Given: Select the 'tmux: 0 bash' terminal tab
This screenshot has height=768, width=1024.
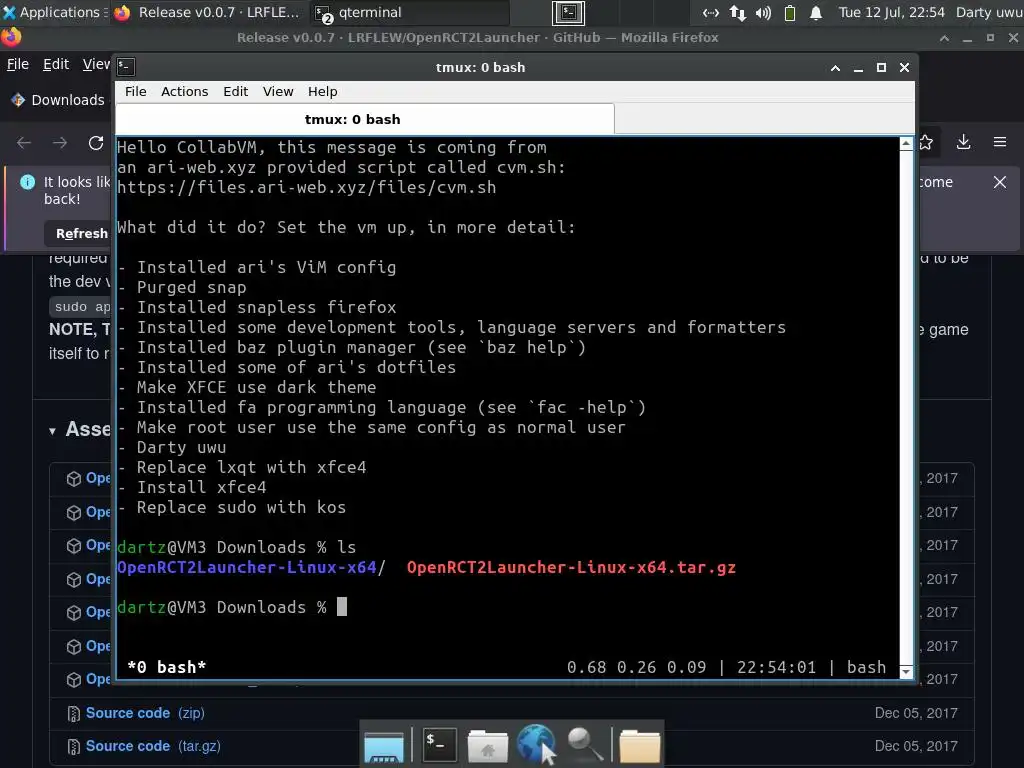Looking at the screenshot, I should point(364,120).
